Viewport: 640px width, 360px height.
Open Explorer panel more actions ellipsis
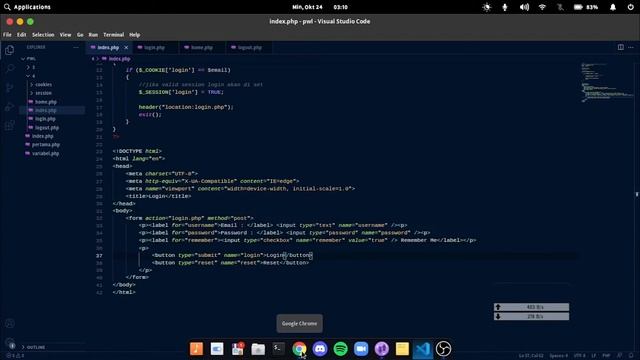[x=76, y=47]
